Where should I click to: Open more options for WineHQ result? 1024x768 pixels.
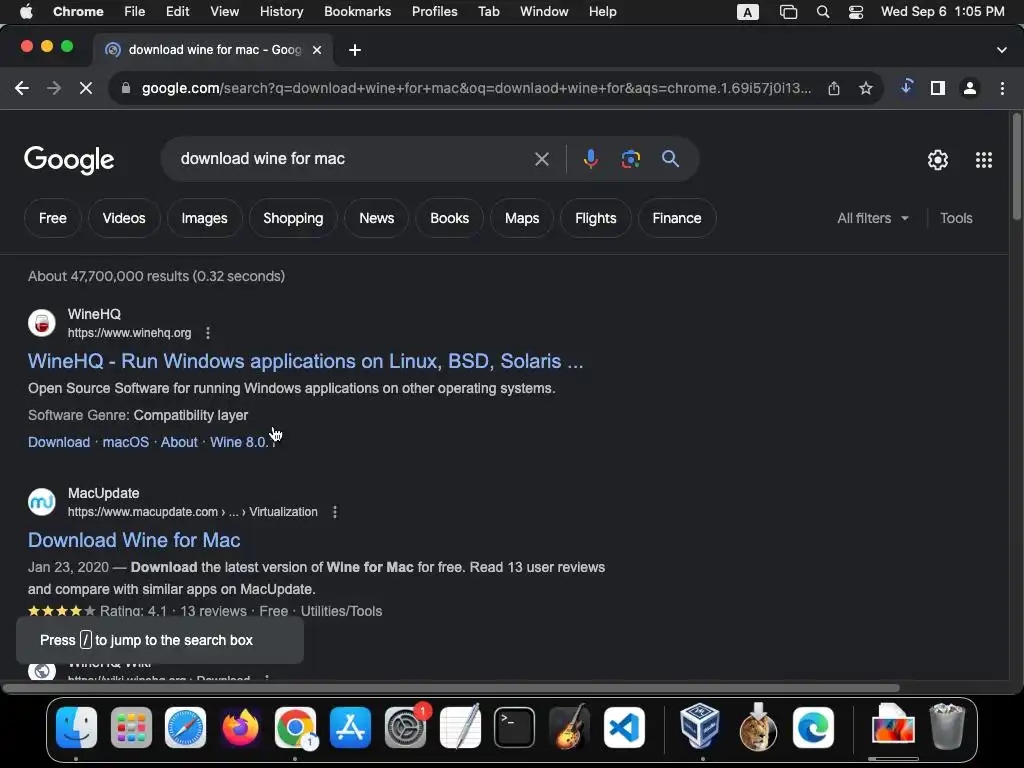click(208, 333)
